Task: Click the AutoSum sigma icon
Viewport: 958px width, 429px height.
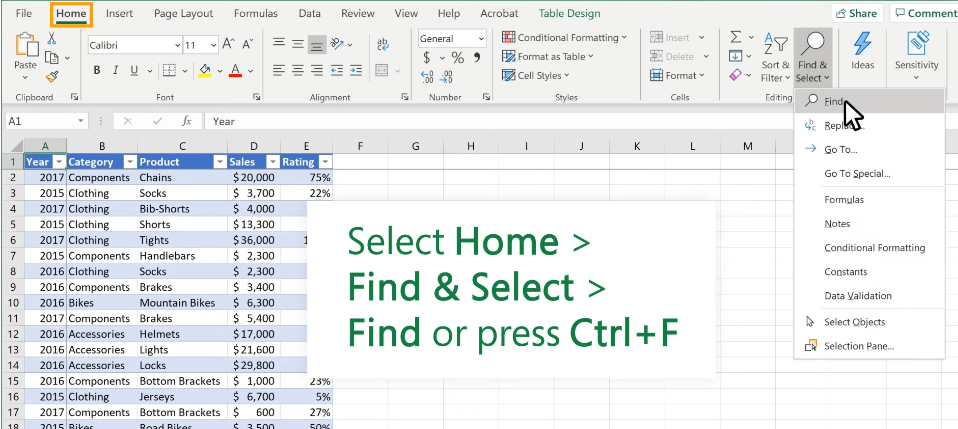Action: 735,38
